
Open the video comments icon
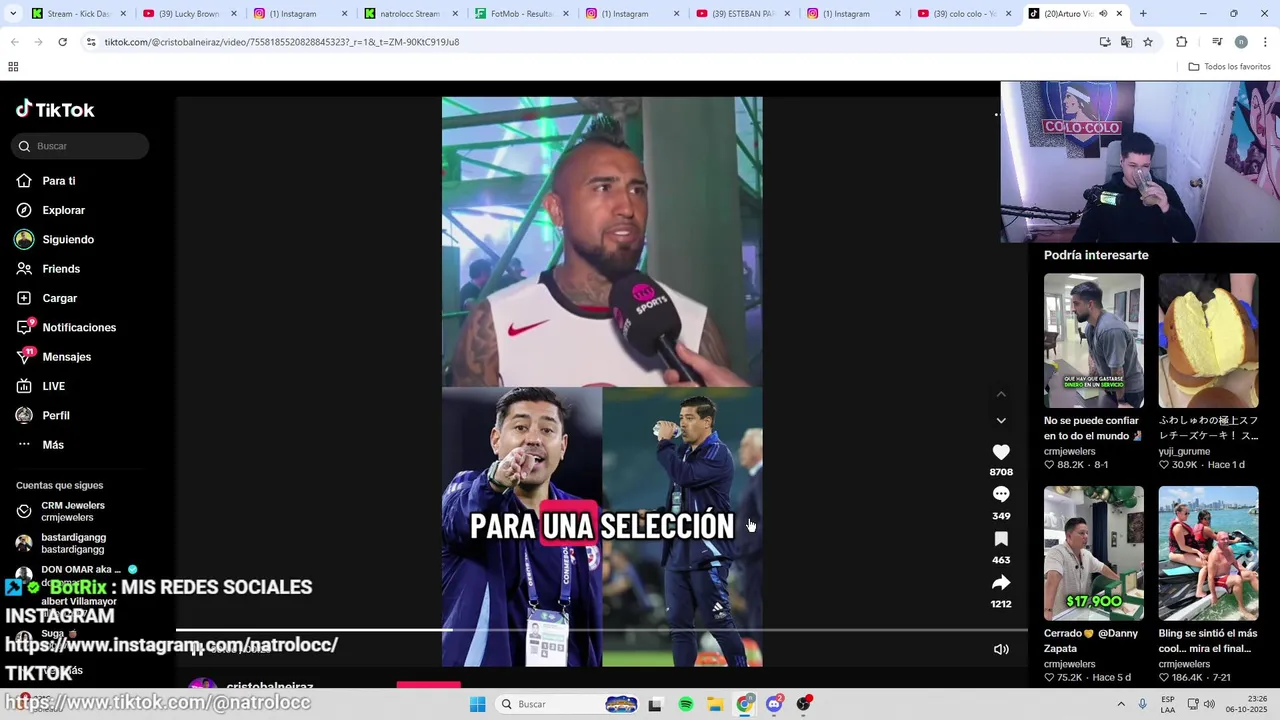coord(1001,495)
